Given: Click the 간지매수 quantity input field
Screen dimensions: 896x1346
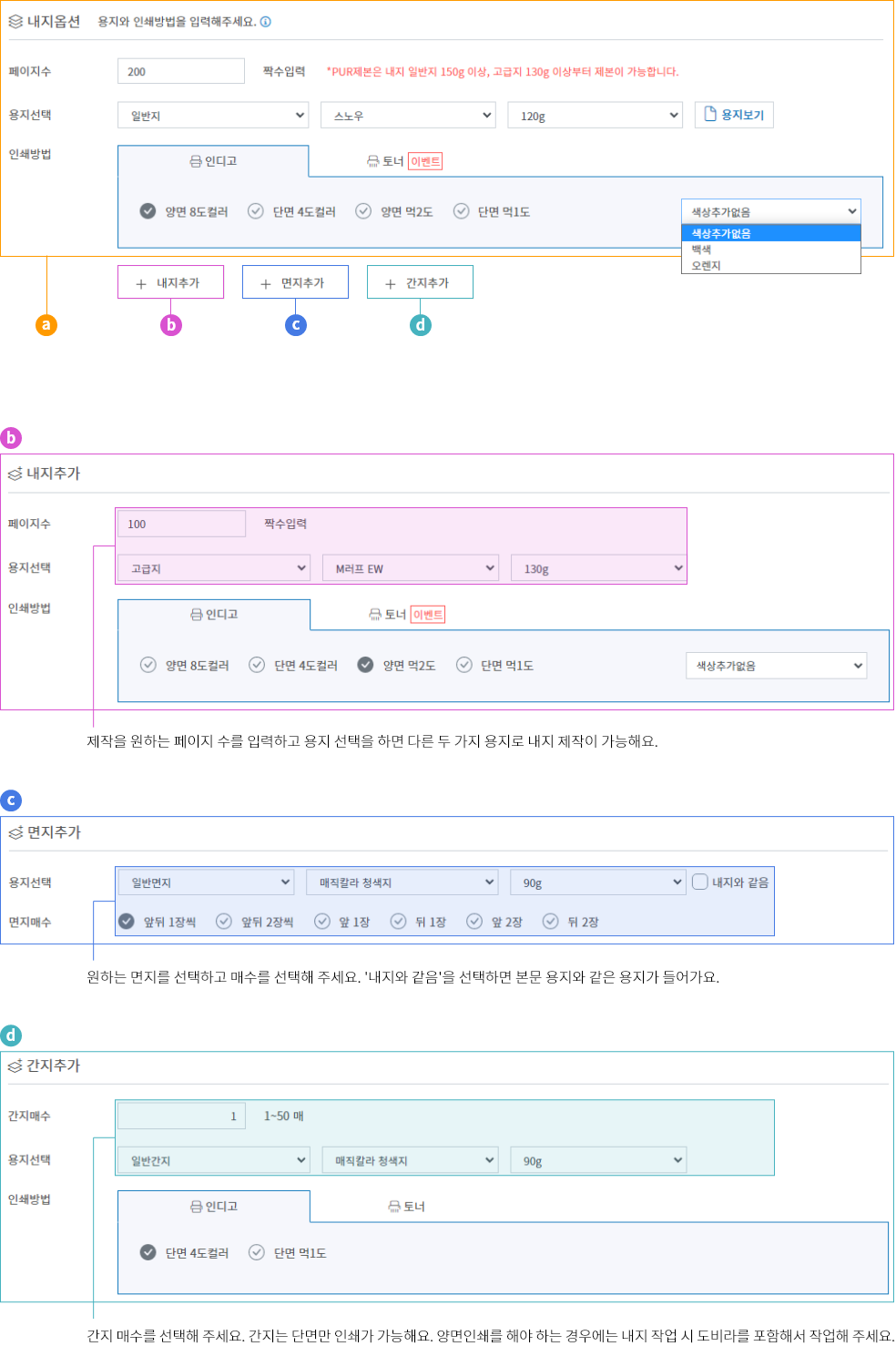Looking at the screenshot, I should click(181, 1116).
